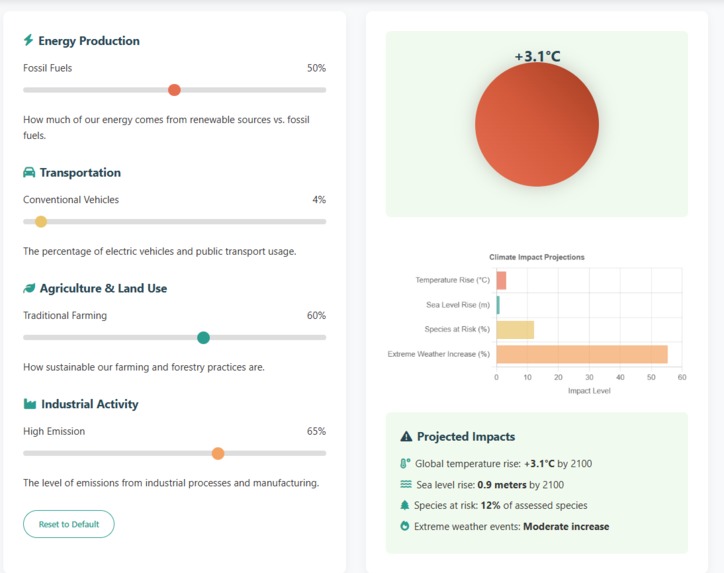Click the Moderate increase text
Image resolution: width=724 pixels, height=573 pixels.
pyautogui.click(x=566, y=526)
